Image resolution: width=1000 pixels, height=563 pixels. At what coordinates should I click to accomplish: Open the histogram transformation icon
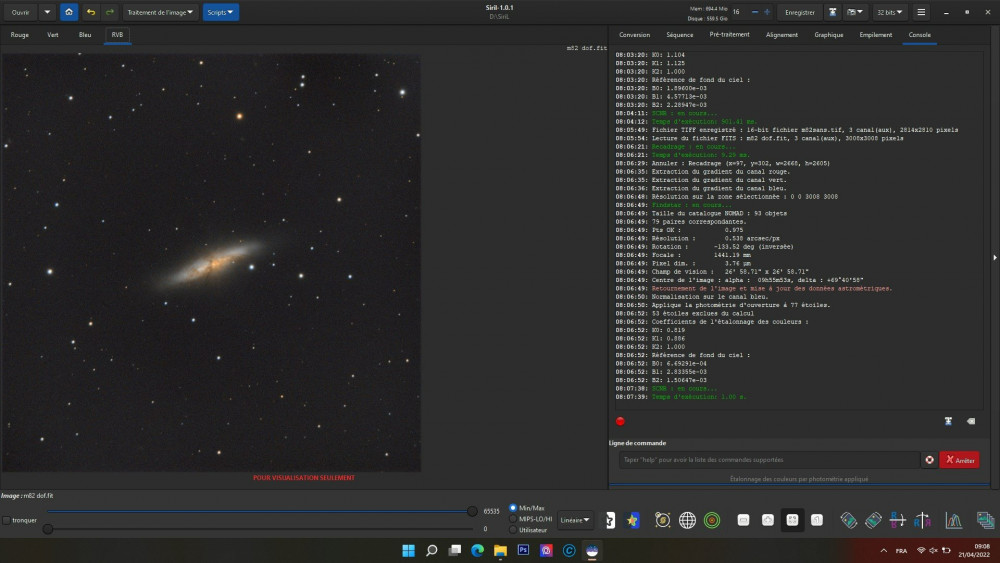[953, 520]
